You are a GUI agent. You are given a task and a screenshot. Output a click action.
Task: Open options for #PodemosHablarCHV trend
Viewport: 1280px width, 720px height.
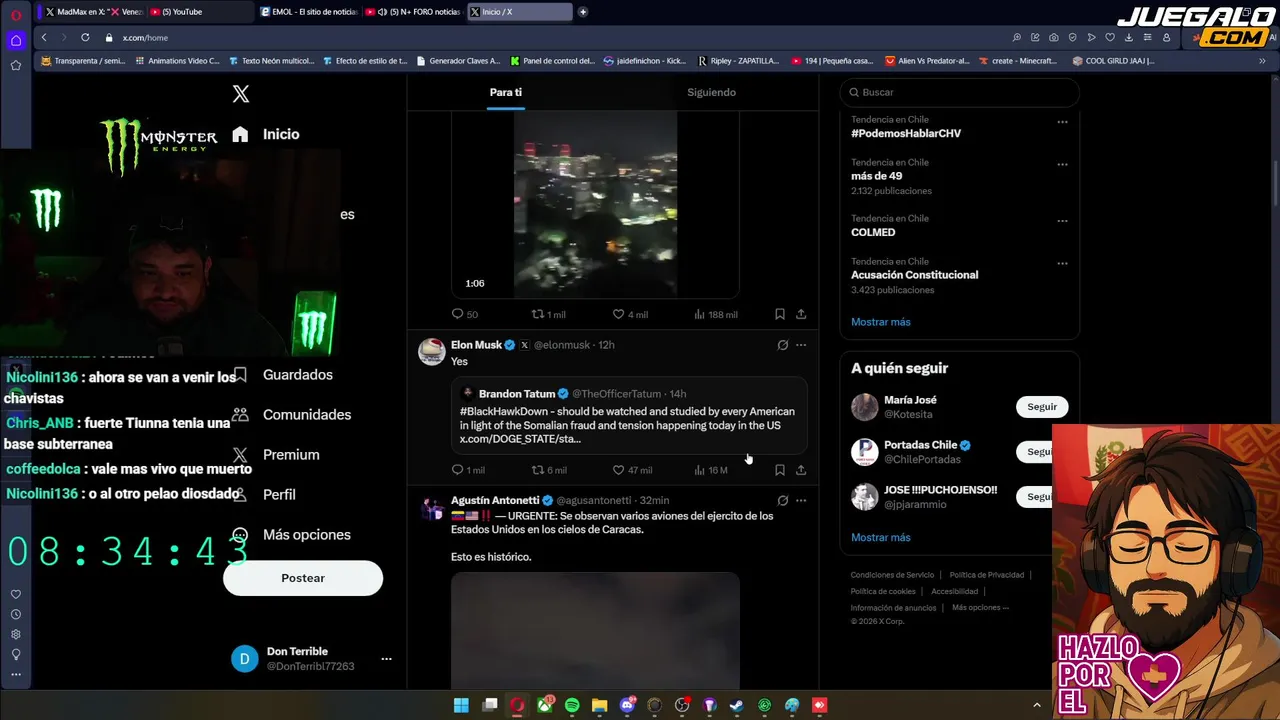tap(1062, 122)
